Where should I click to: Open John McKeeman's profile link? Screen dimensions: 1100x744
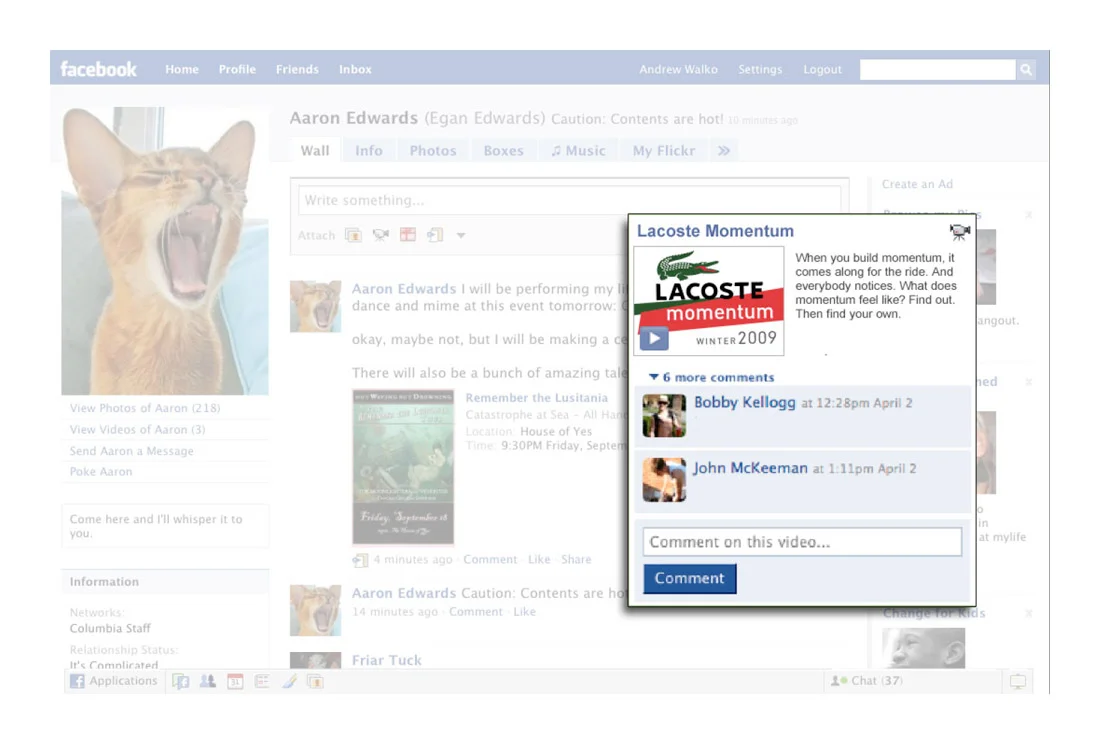[750, 468]
